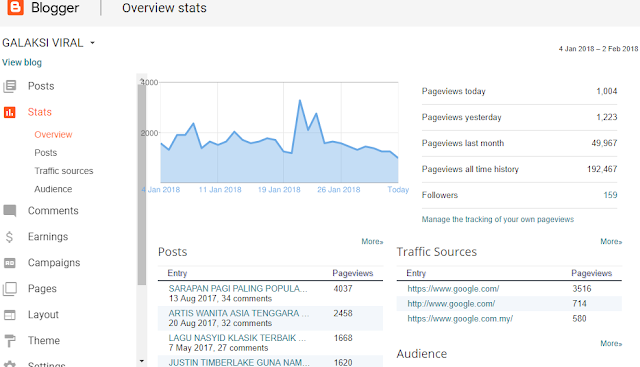This screenshot has width=640, height=367.
Task: Select the Stats bar chart icon
Action: coord(10,112)
